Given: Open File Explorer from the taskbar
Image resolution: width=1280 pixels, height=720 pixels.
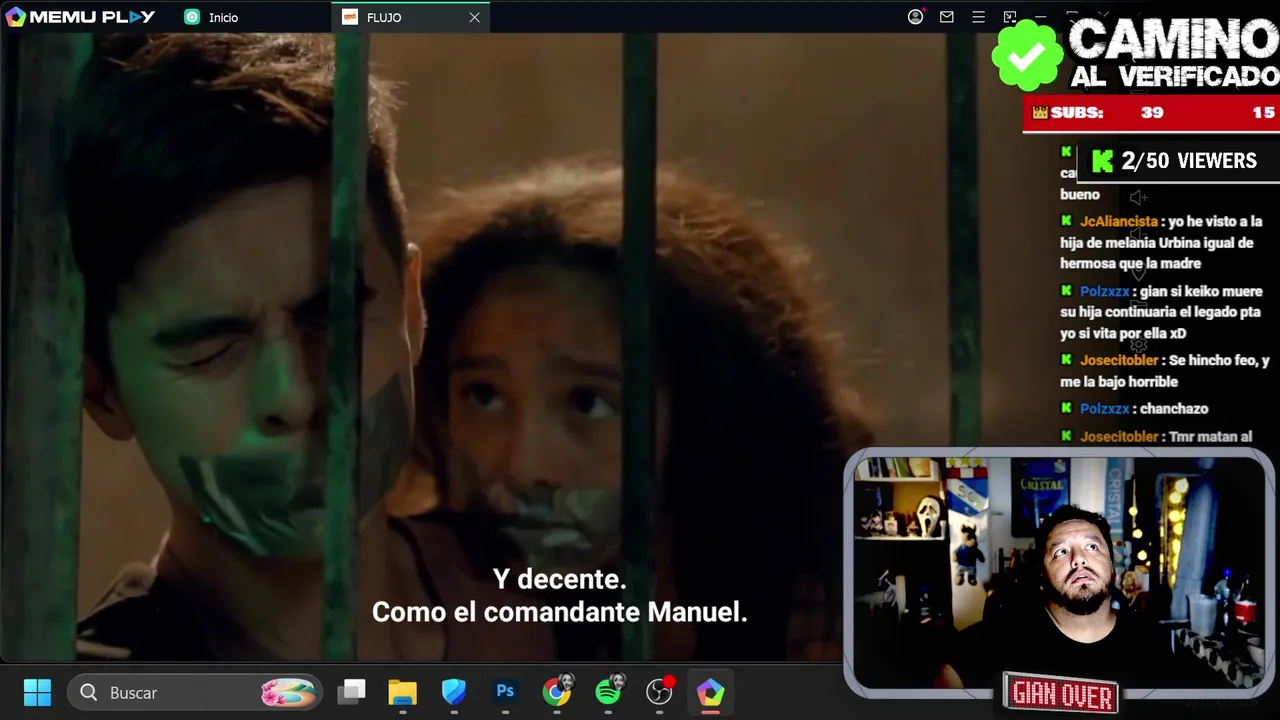Looking at the screenshot, I should click(x=402, y=692).
